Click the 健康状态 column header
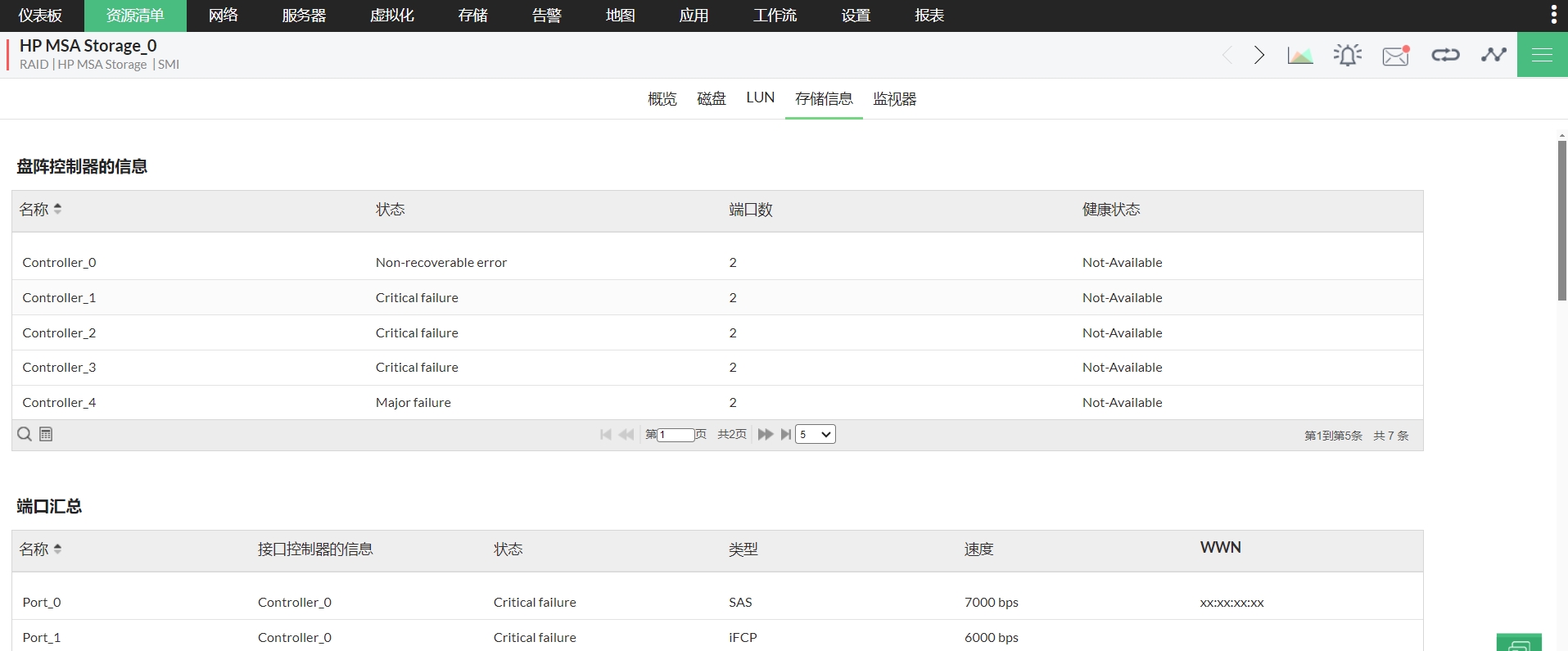Image resolution: width=1568 pixels, height=651 pixels. point(1111,210)
